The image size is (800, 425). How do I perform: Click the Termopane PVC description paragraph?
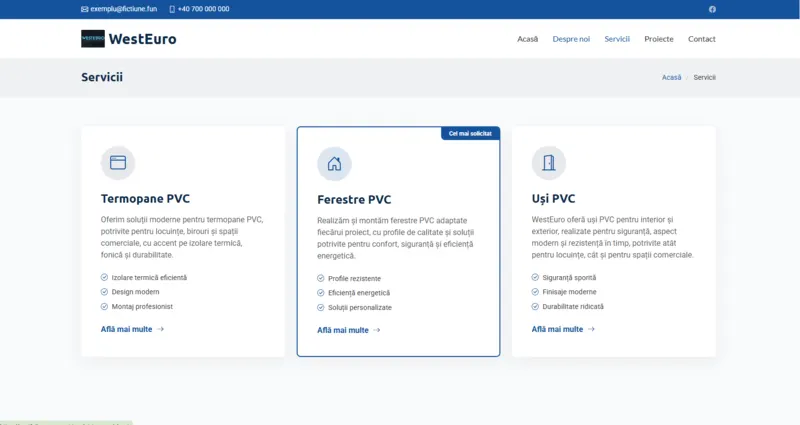pos(182,237)
